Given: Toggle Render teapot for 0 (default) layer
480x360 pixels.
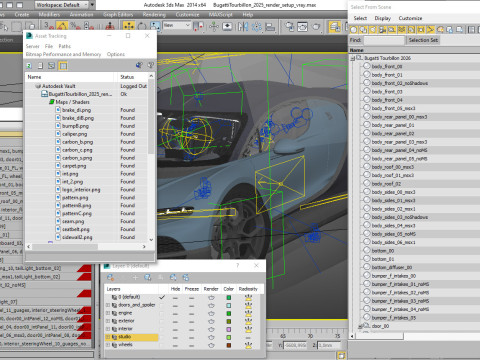Looking at the screenshot, I should pos(211,297).
